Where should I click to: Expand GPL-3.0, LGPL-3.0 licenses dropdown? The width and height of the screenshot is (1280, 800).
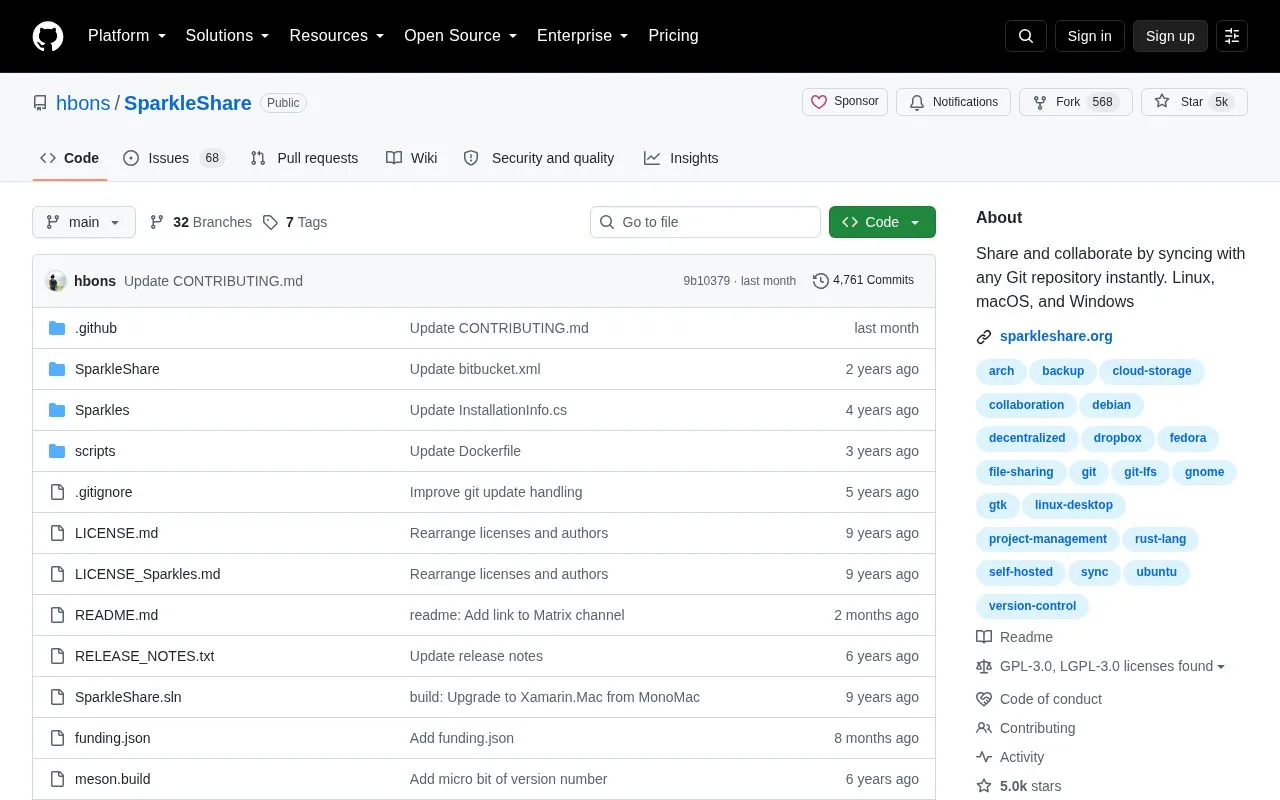pos(1100,666)
